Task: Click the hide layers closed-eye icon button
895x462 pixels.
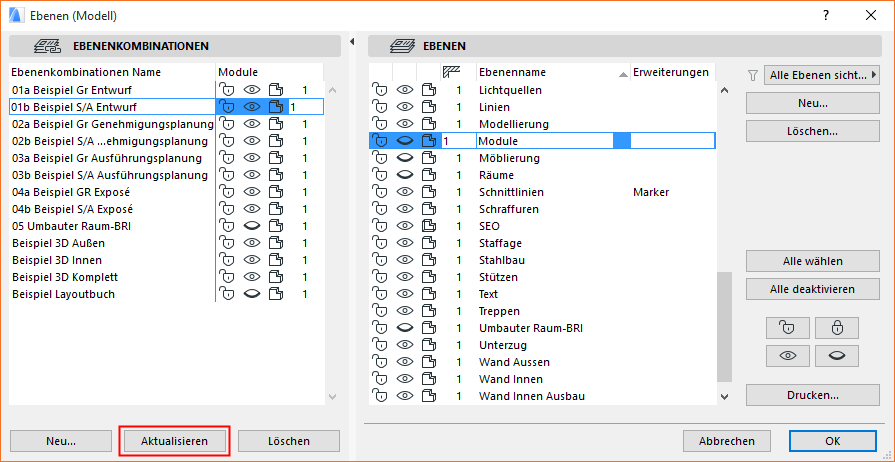Action: click(x=837, y=356)
